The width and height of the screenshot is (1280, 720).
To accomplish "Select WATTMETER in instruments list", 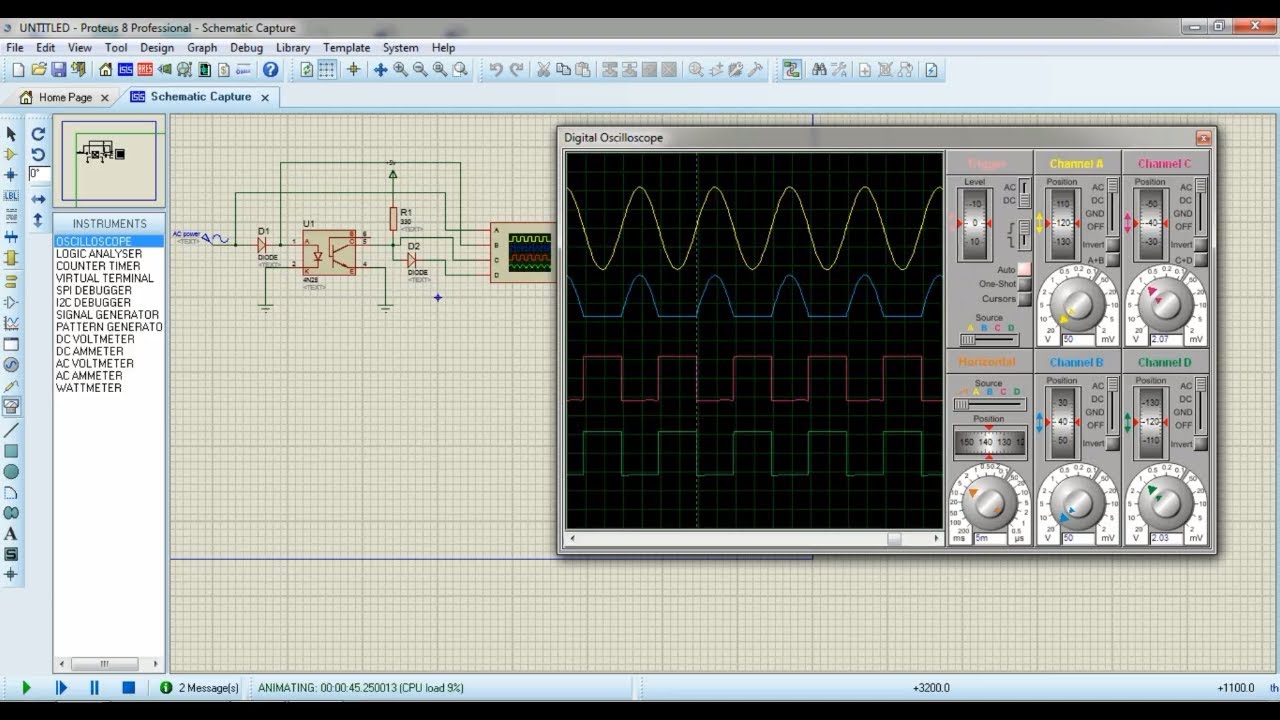I will point(89,388).
